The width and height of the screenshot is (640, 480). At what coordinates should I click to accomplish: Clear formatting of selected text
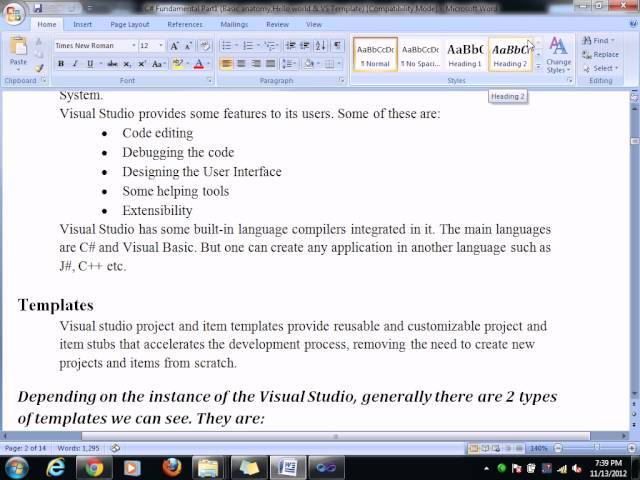[205, 46]
